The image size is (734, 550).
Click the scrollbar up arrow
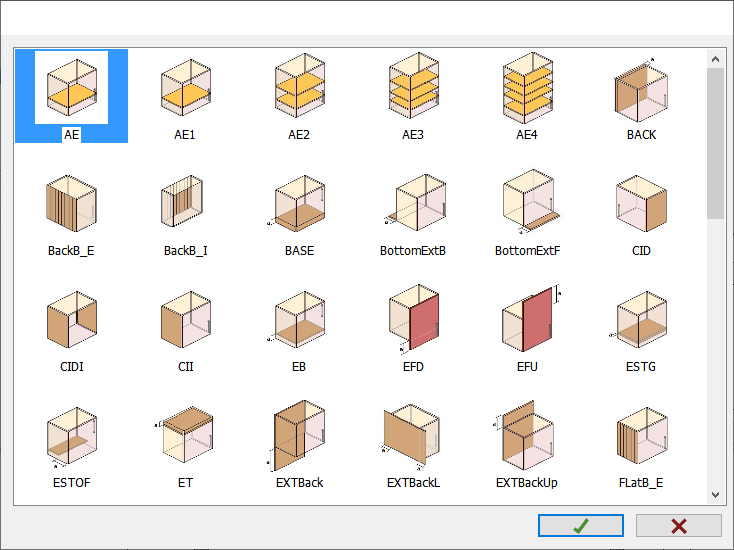coord(715,59)
